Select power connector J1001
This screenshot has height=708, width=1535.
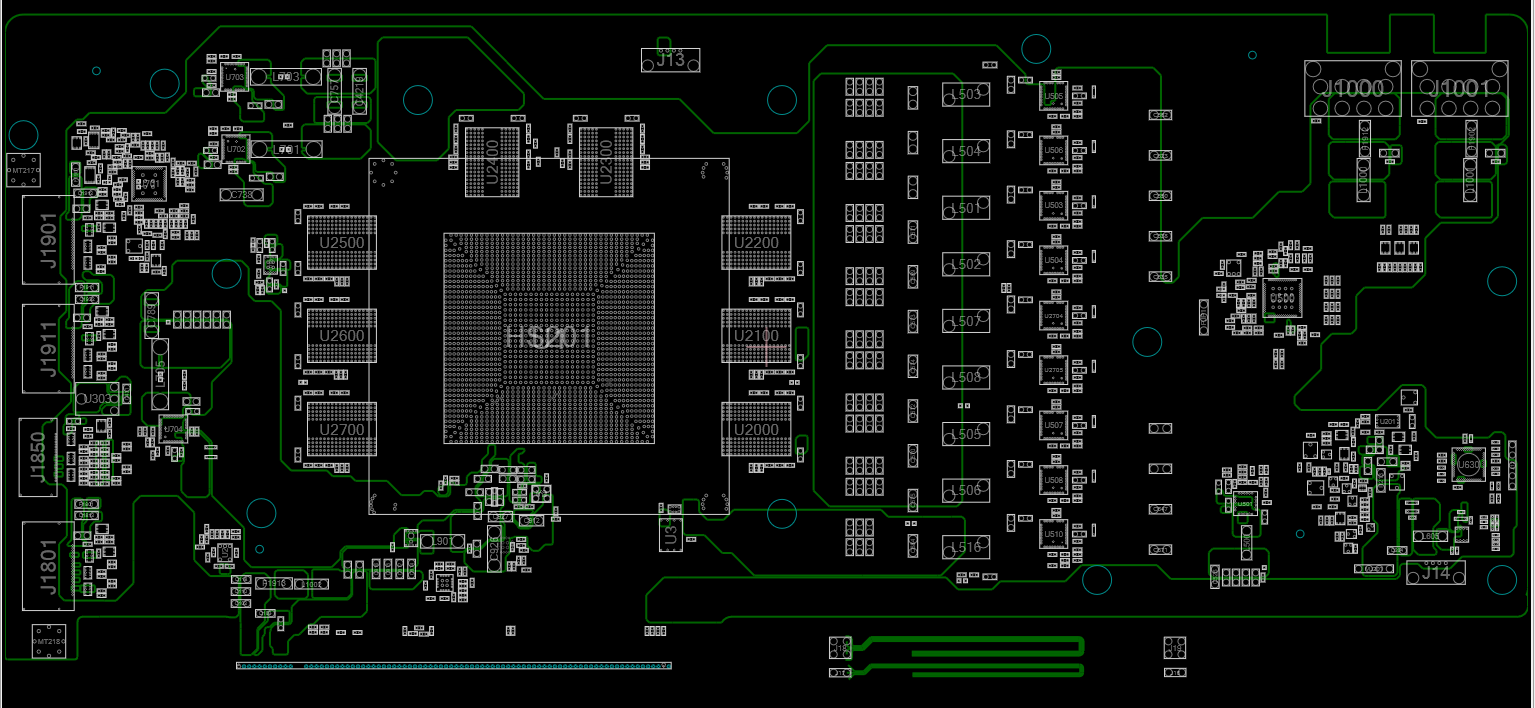pyautogui.click(x=1460, y=88)
